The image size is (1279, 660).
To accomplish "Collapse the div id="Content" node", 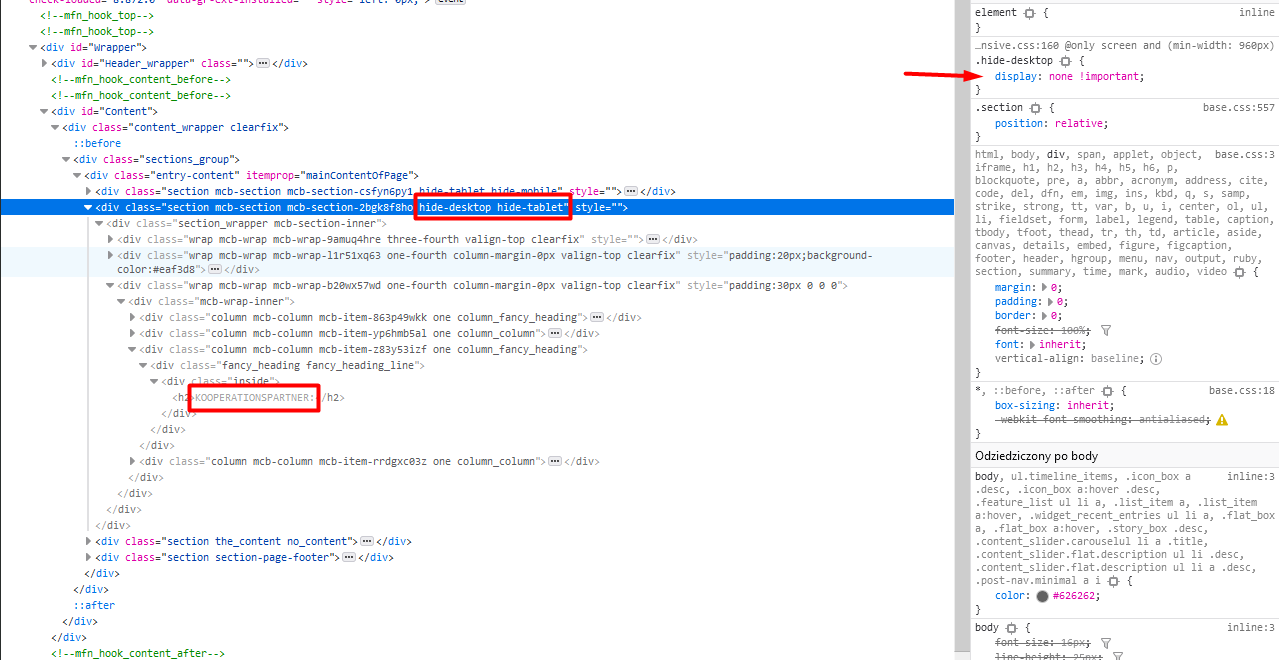I will click(x=44, y=111).
